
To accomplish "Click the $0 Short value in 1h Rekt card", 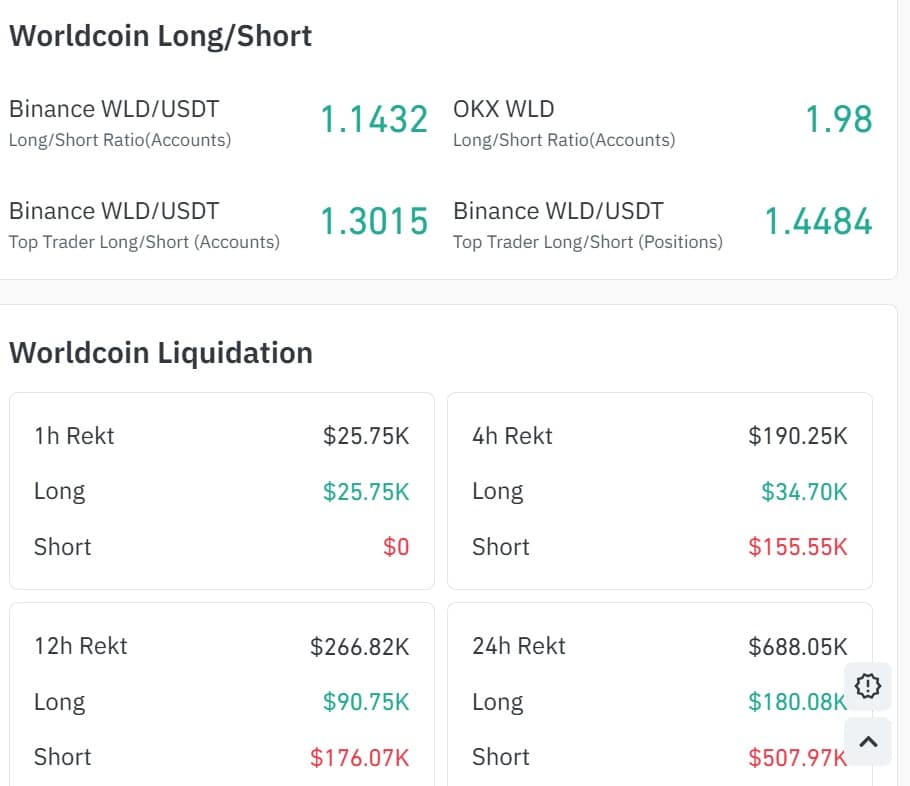I will point(397,546).
